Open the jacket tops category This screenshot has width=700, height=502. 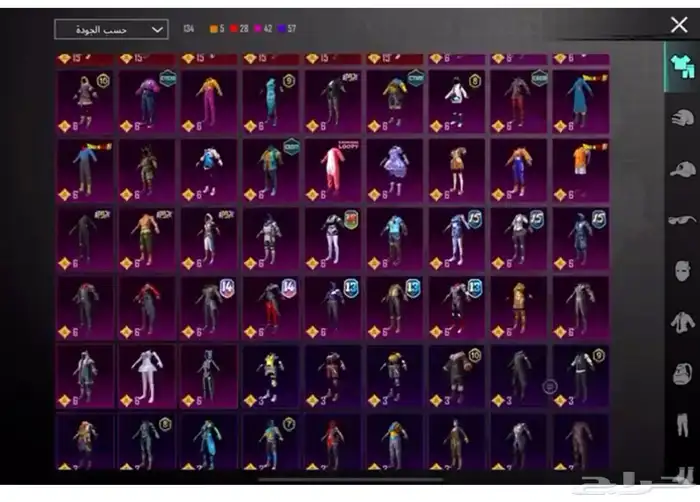coord(681,322)
